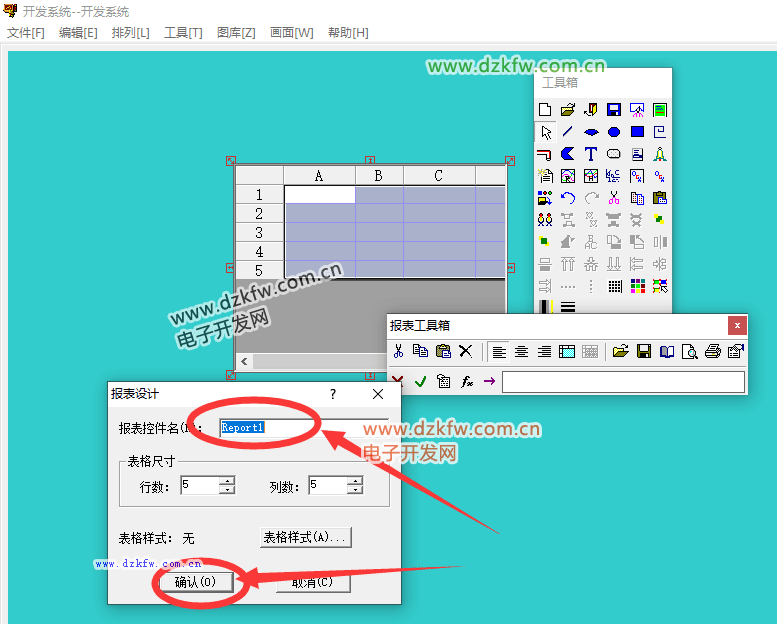
Task: Open the multicolor palette grid icon
Action: (637, 286)
